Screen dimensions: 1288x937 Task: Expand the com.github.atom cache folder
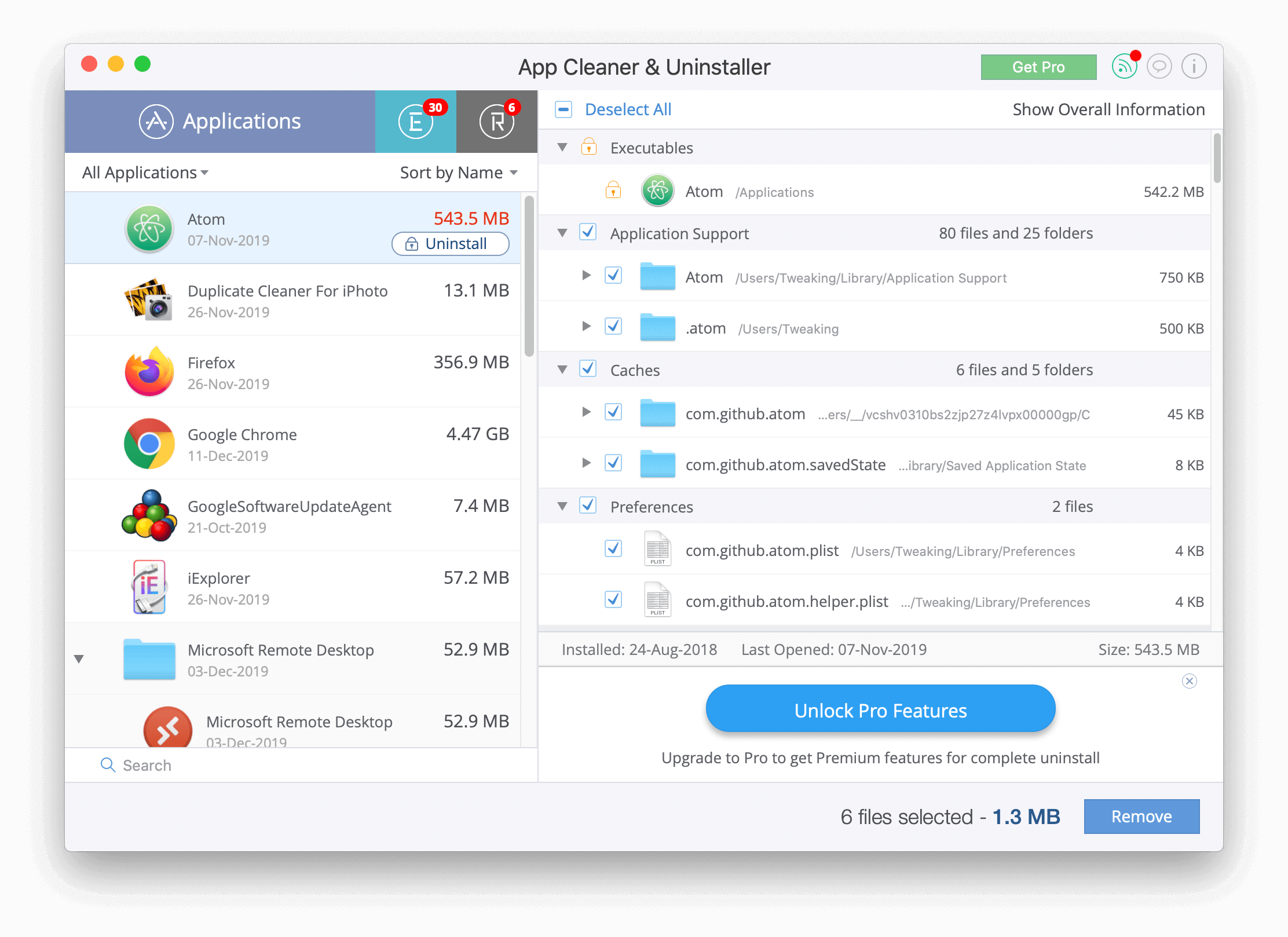pyautogui.click(x=586, y=412)
